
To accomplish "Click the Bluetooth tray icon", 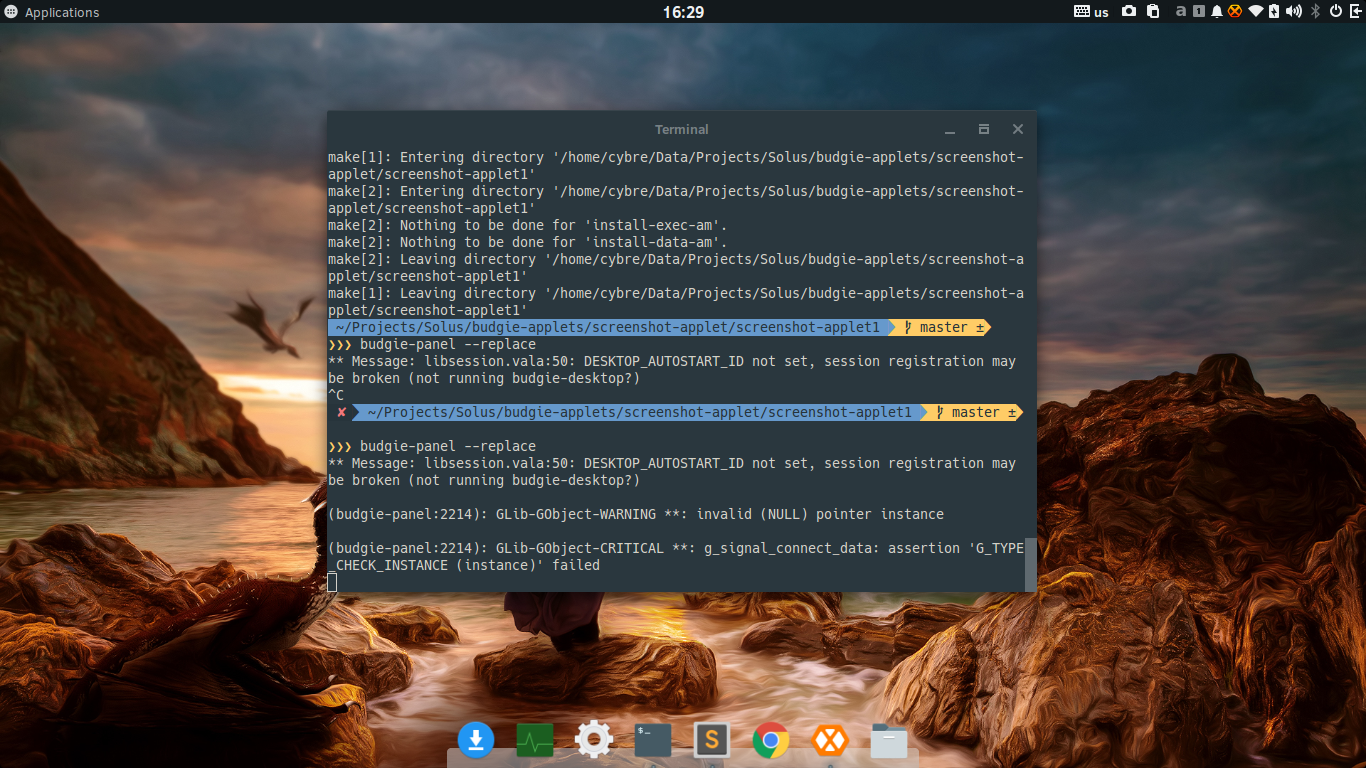I will pyautogui.click(x=1316, y=12).
